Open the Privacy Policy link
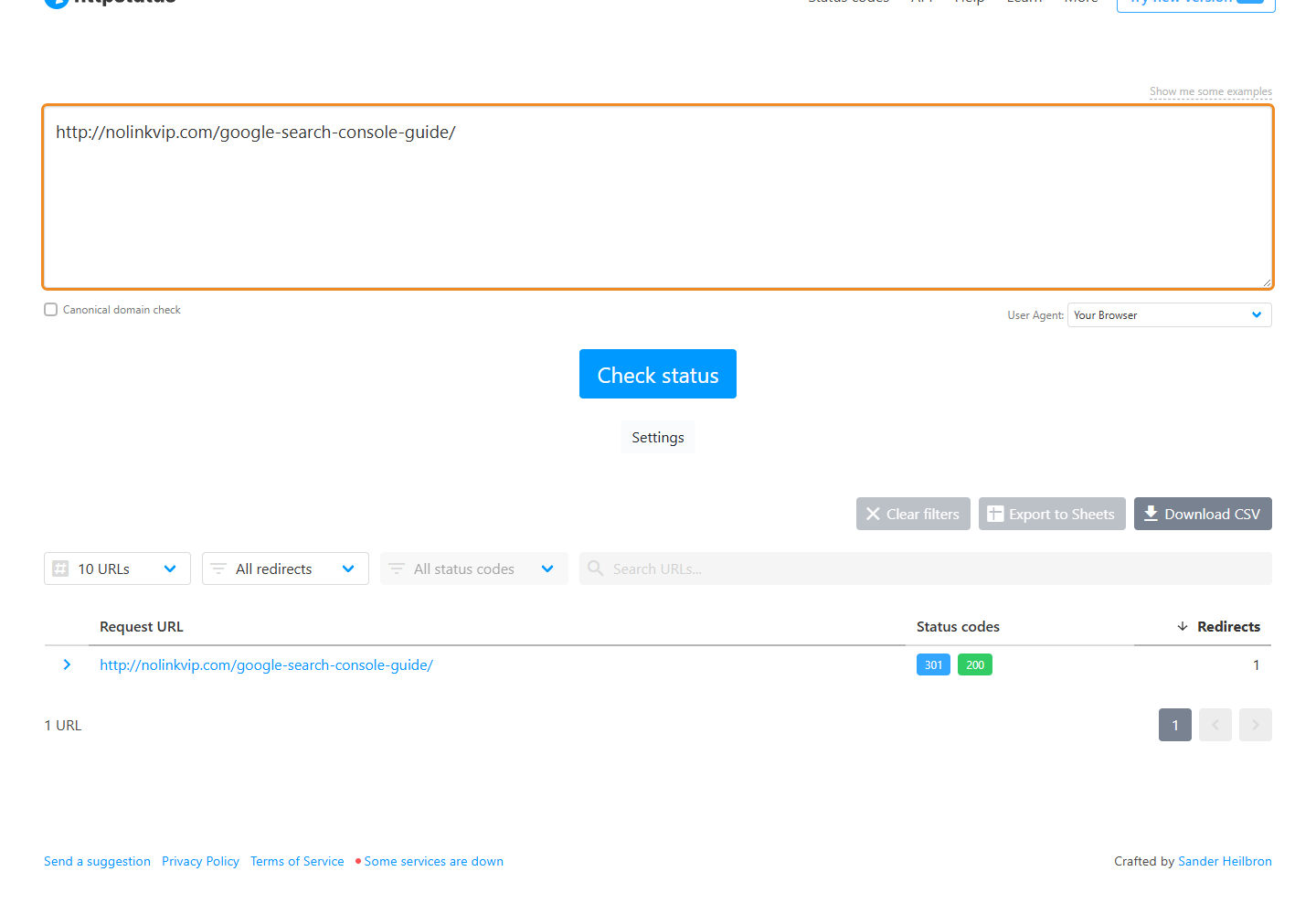The width and height of the screenshot is (1316, 914). pyautogui.click(x=200, y=861)
